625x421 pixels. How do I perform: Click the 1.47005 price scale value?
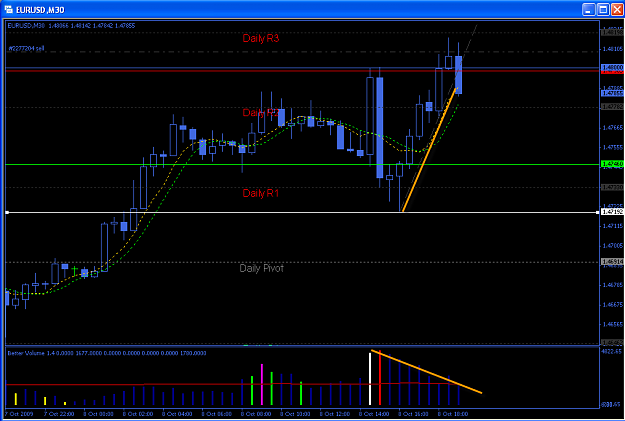coord(613,246)
